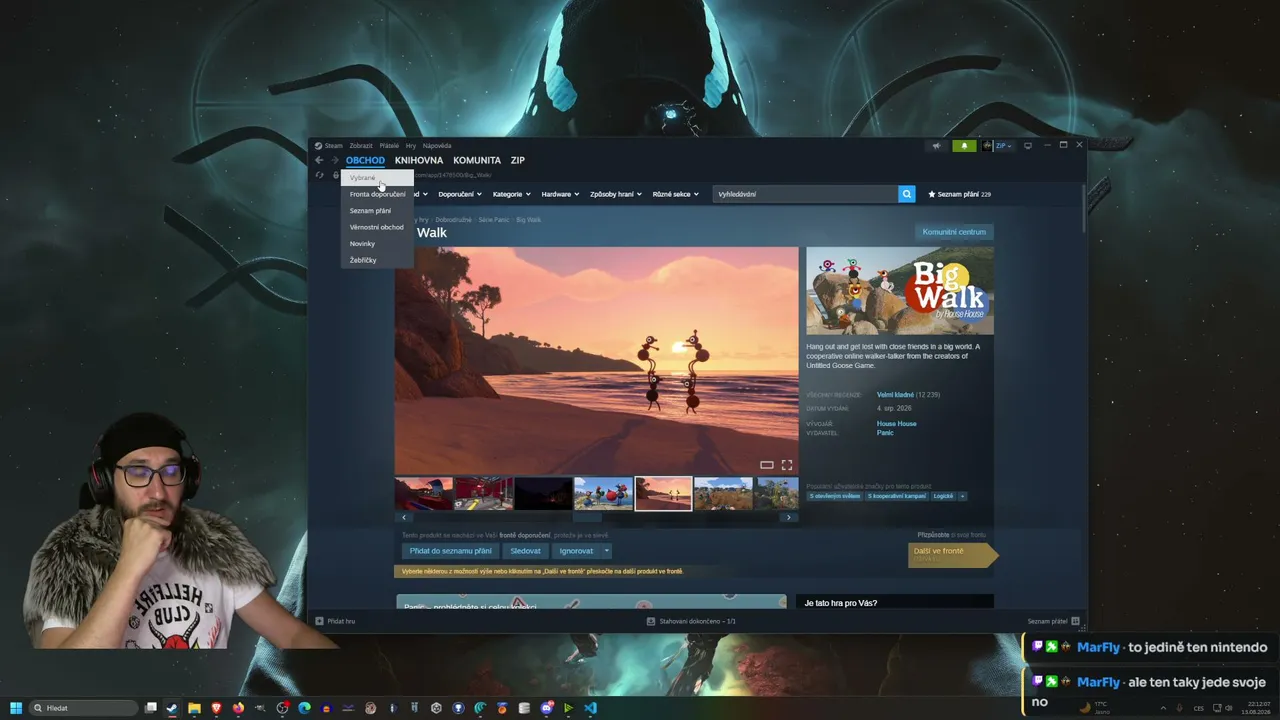Open the House House developer link
The width and height of the screenshot is (1280, 720).
coord(897,424)
